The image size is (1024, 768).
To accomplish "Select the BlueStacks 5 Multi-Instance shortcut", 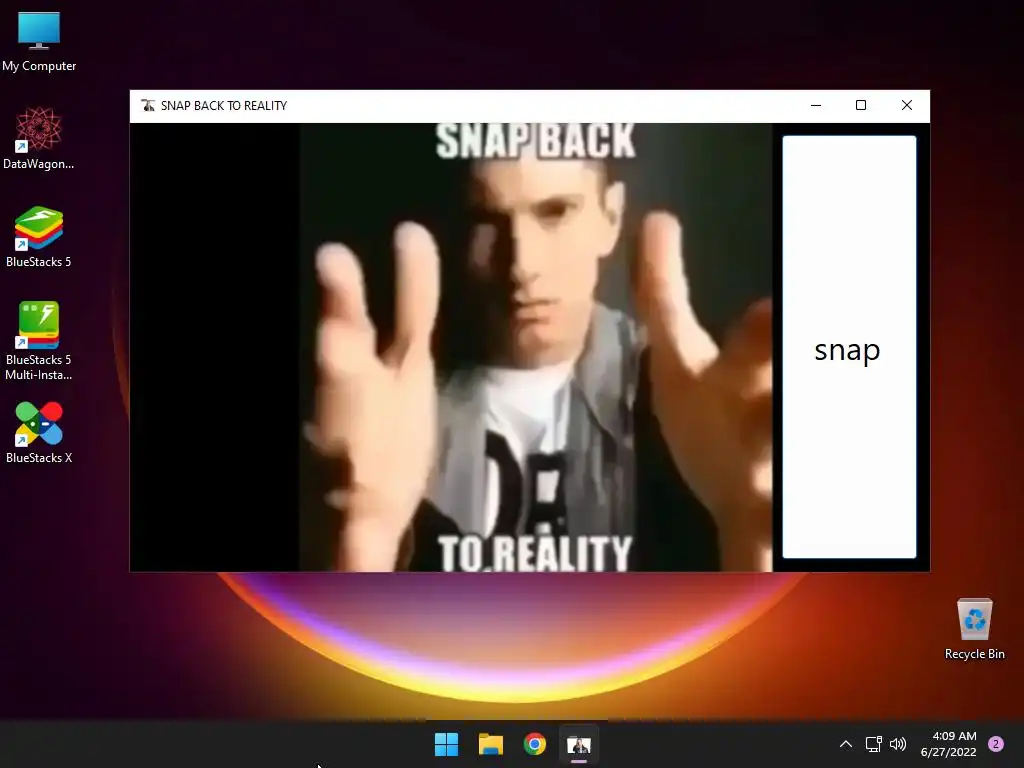I will click(x=39, y=342).
